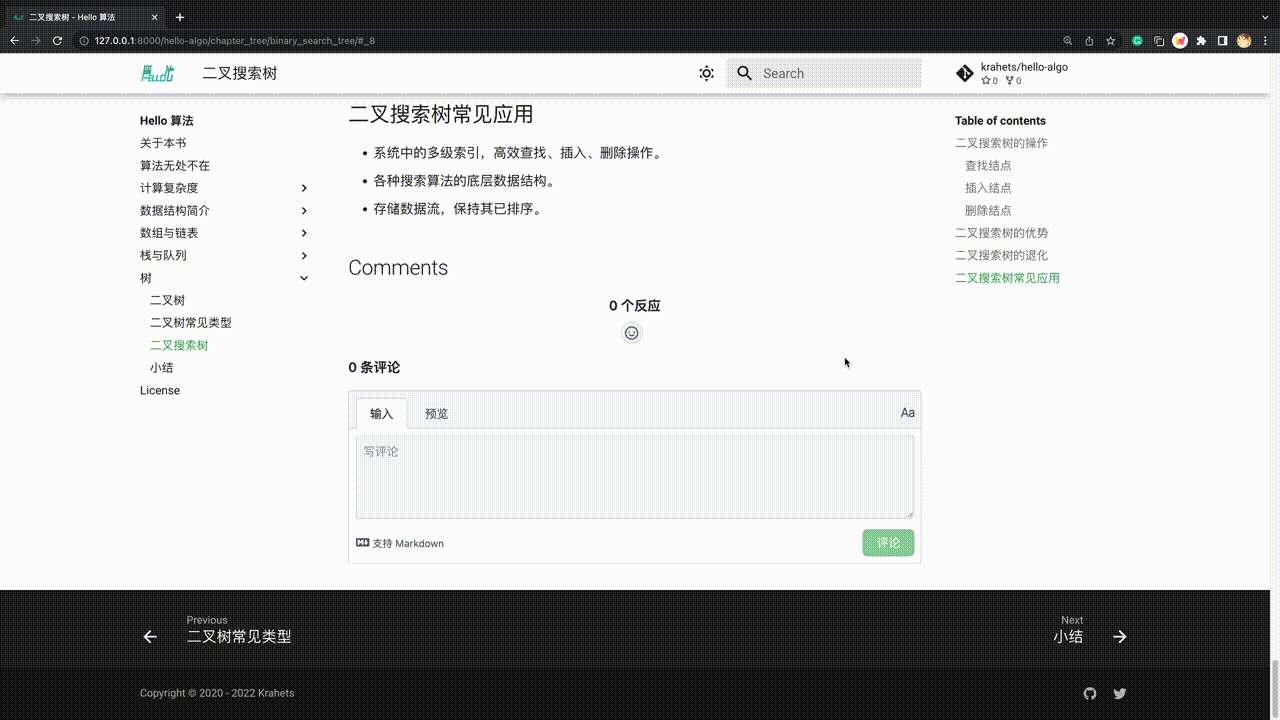Viewport: 1280px width, 720px height.
Task: Click the GitHub icon in the footer
Action: (1090, 693)
